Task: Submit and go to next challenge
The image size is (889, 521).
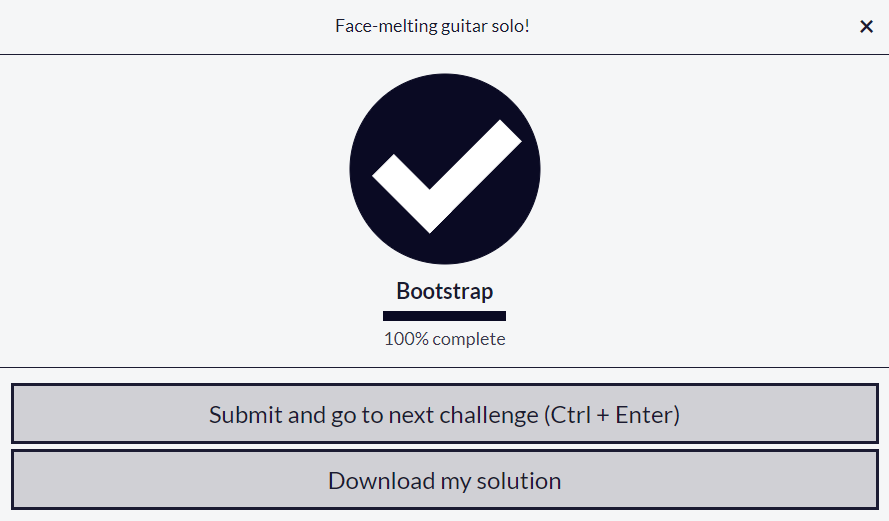Action: pos(444,414)
